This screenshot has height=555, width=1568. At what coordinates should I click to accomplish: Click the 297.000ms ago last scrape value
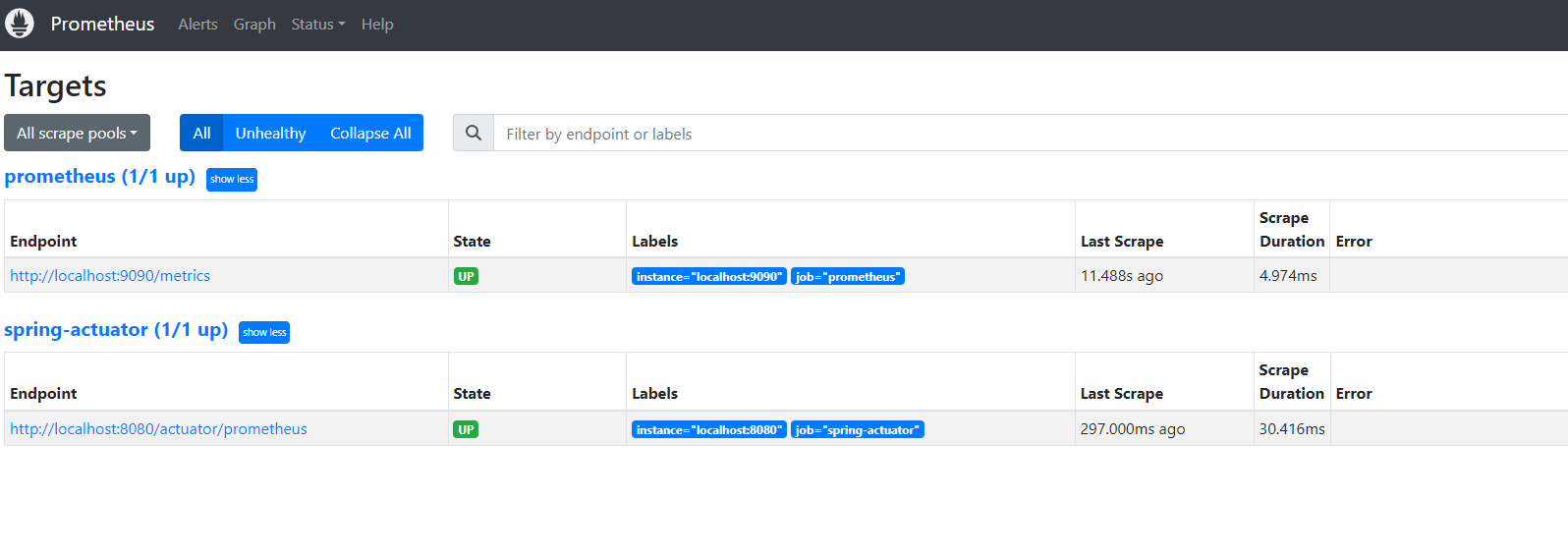tap(1133, 429)
